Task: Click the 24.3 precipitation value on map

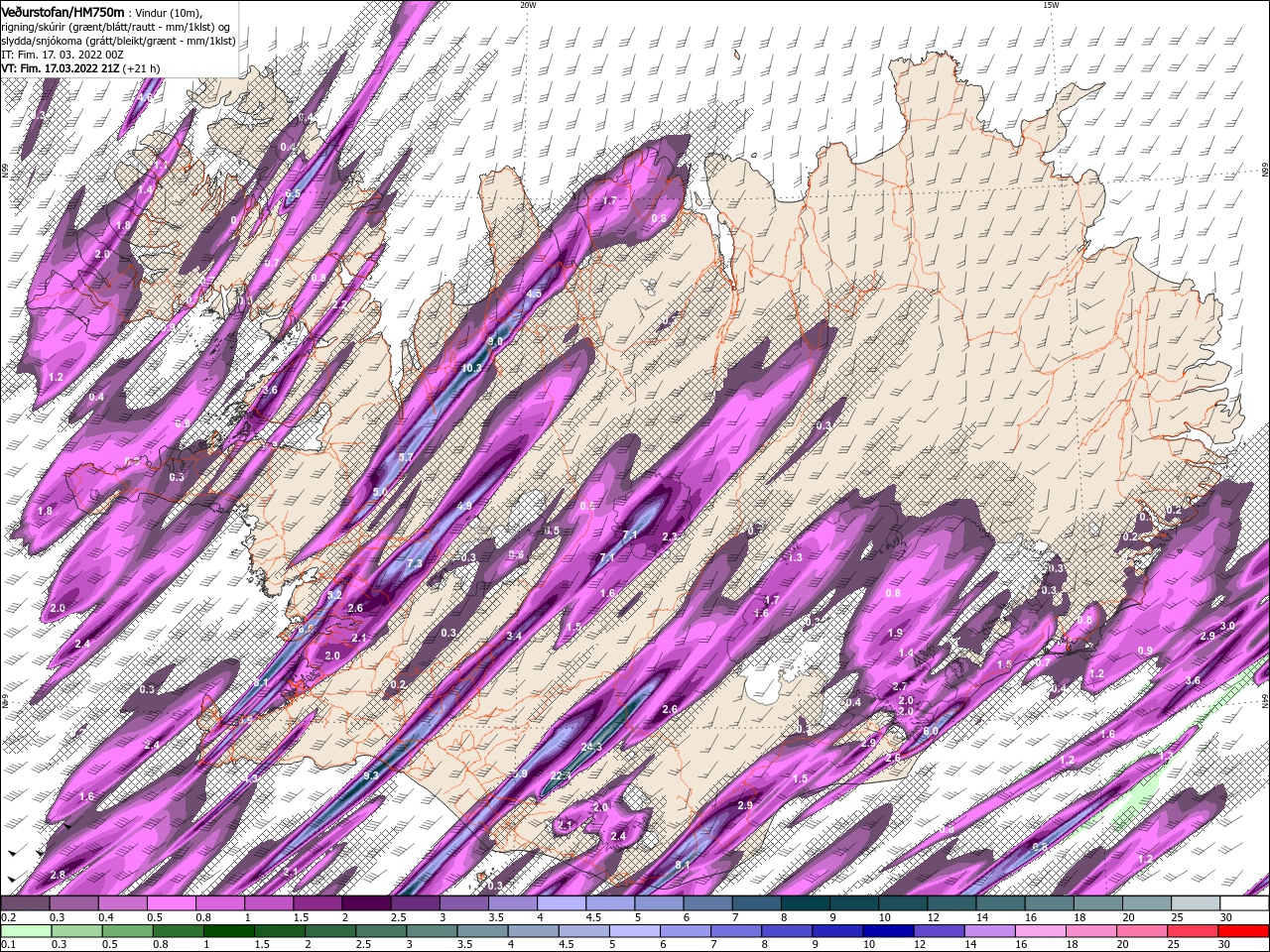Action: (591, 746)
